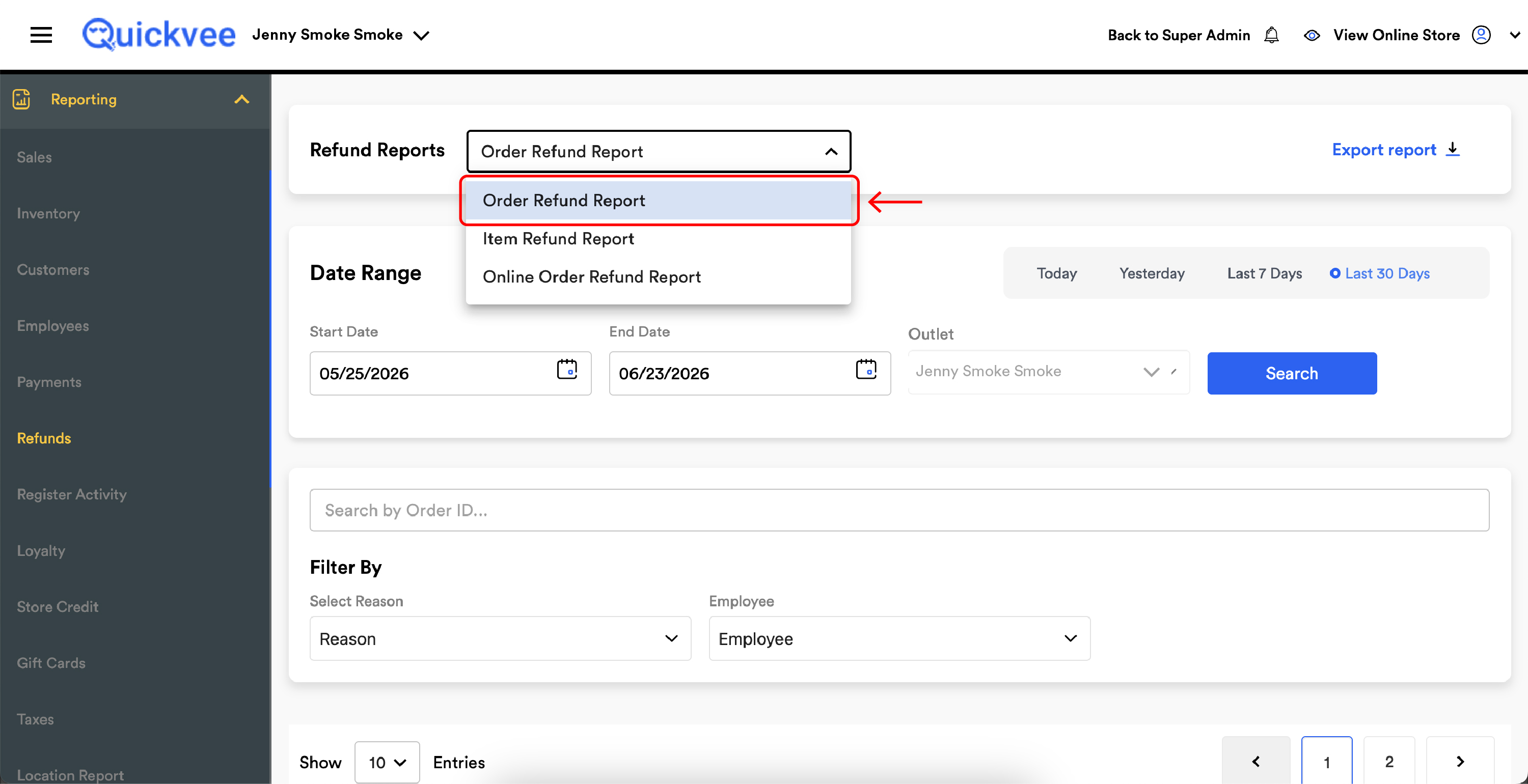Open Sales in the sidebar
Image resolution: width=1528 pixels, height=784 pixels.
(x=35, y=157)
